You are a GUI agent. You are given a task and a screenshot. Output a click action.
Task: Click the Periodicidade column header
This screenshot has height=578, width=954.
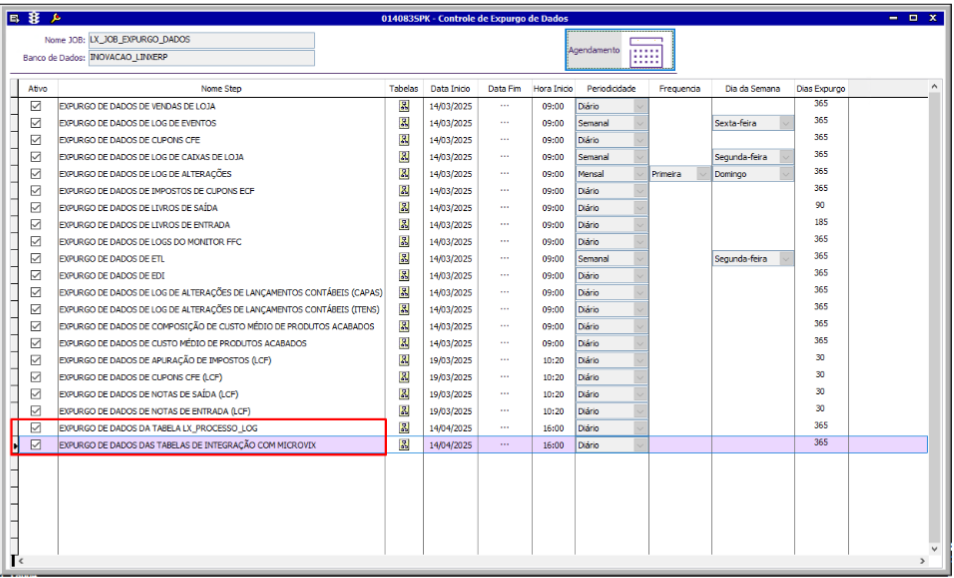pyautogui.click(x=611, y=89)
